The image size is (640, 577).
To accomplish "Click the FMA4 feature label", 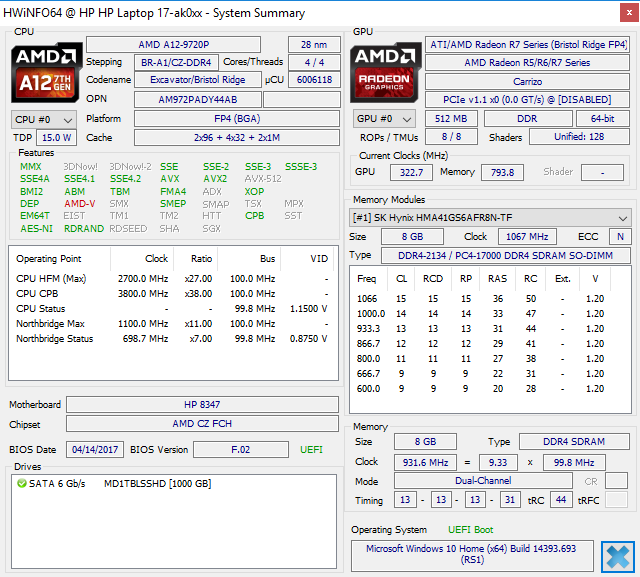I will tap(173, 191).
